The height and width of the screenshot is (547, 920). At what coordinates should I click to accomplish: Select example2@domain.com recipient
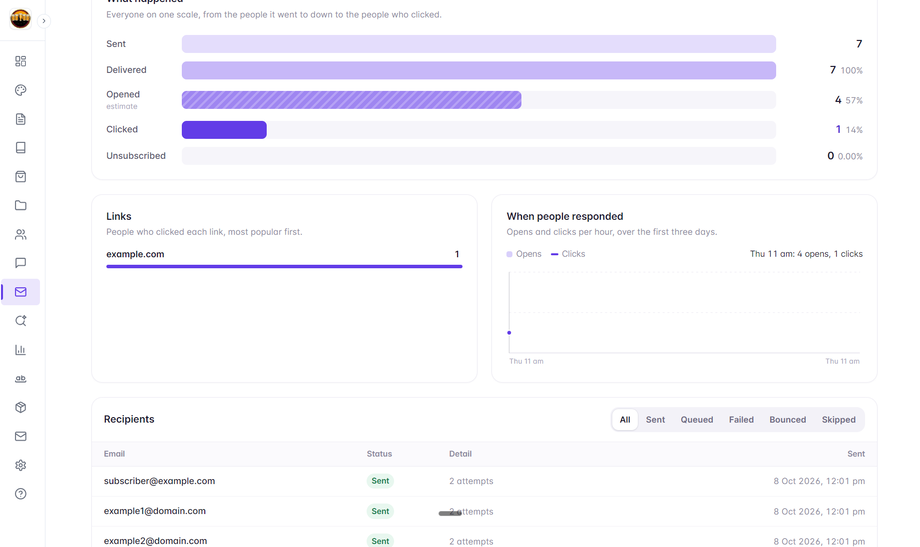click(155, 541)
